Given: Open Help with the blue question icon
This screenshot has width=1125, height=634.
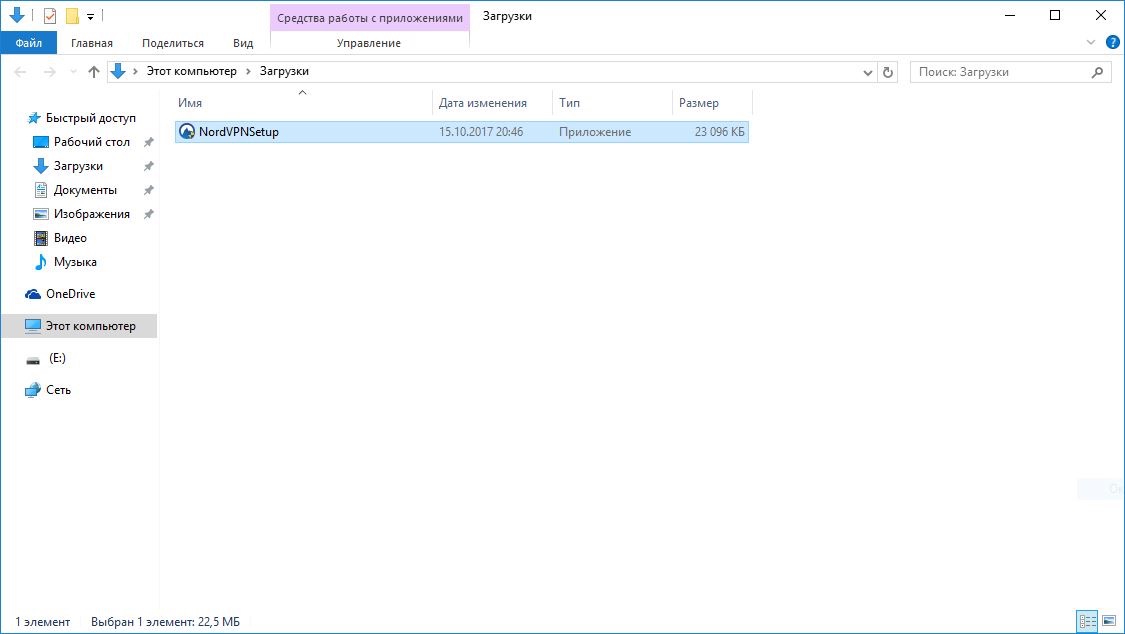Looking at the screenshot, I should coord(1113,42).
